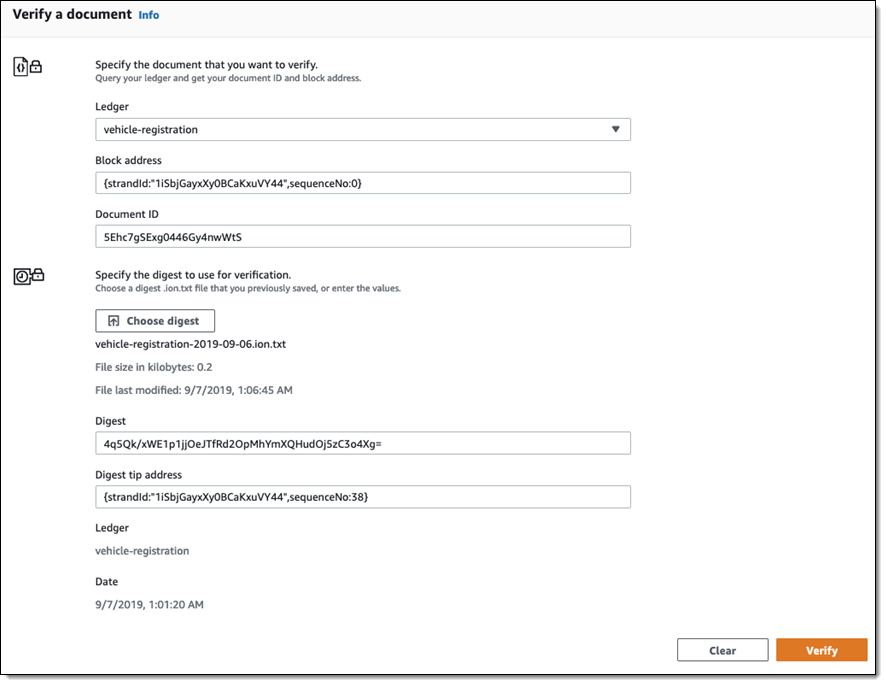The height and width of the screenshot is (685, 886).
Task: Click the read-only vehicle-registration ledger value at bottom
Action: pyautogui.click(x=142, y=551)
